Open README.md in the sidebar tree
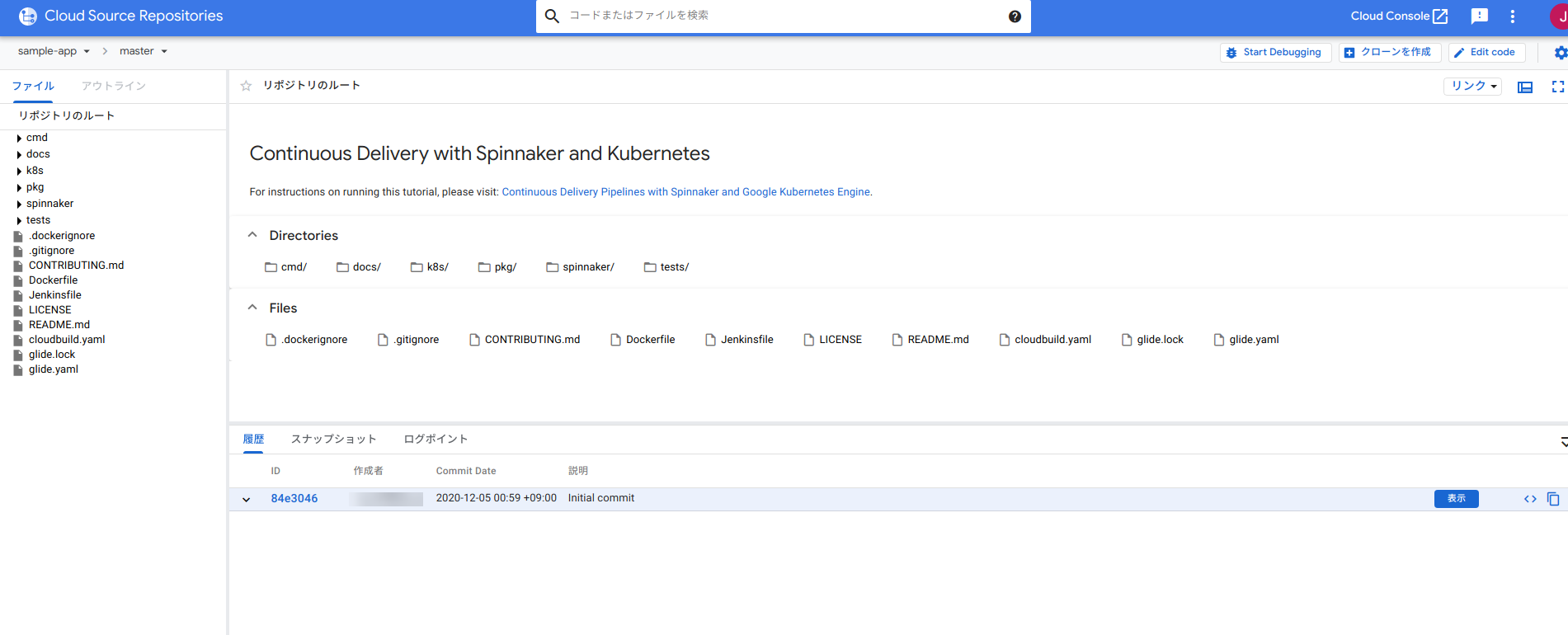This screenshot has height=635, width=1568. tap(59, 325)
